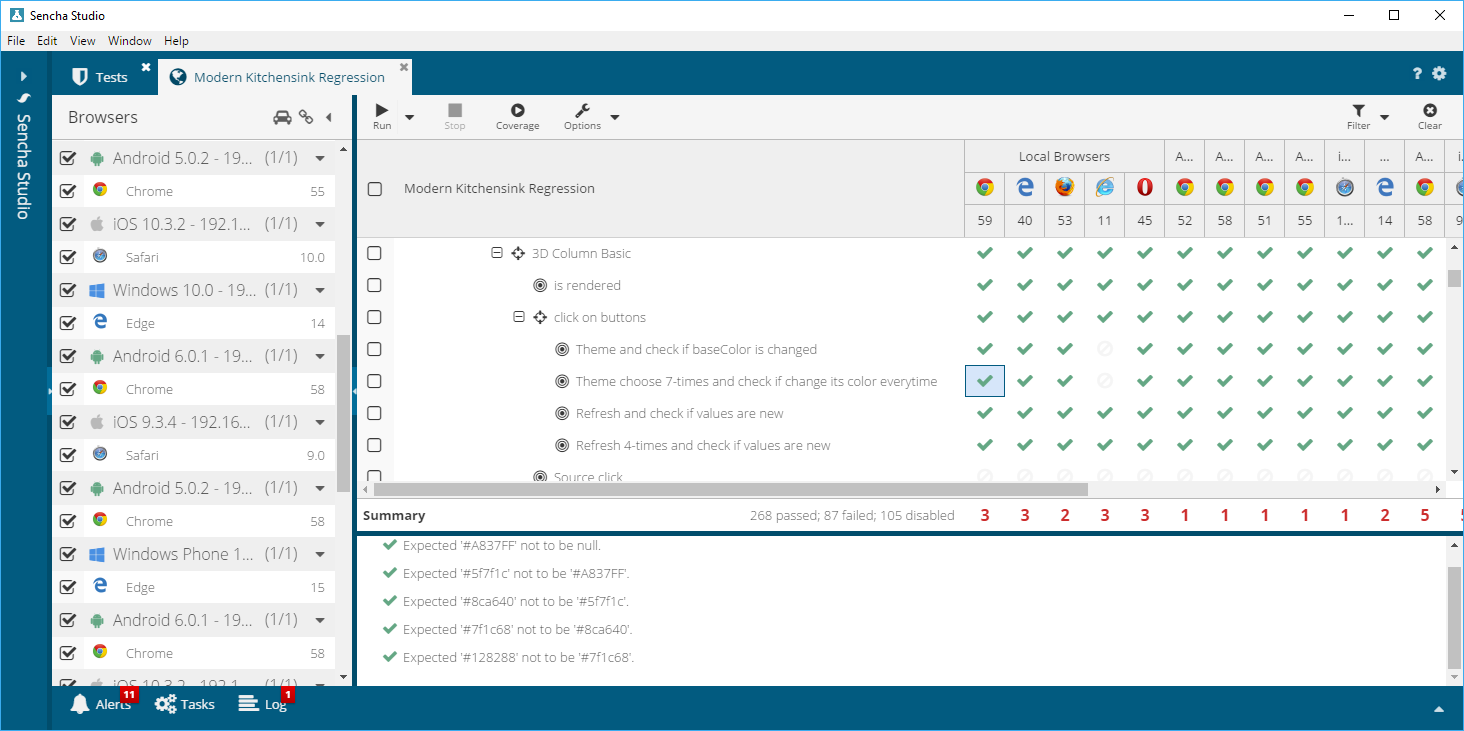
Task: Uncheck Safari 10.0 checkbox
Action: [68, 257]
